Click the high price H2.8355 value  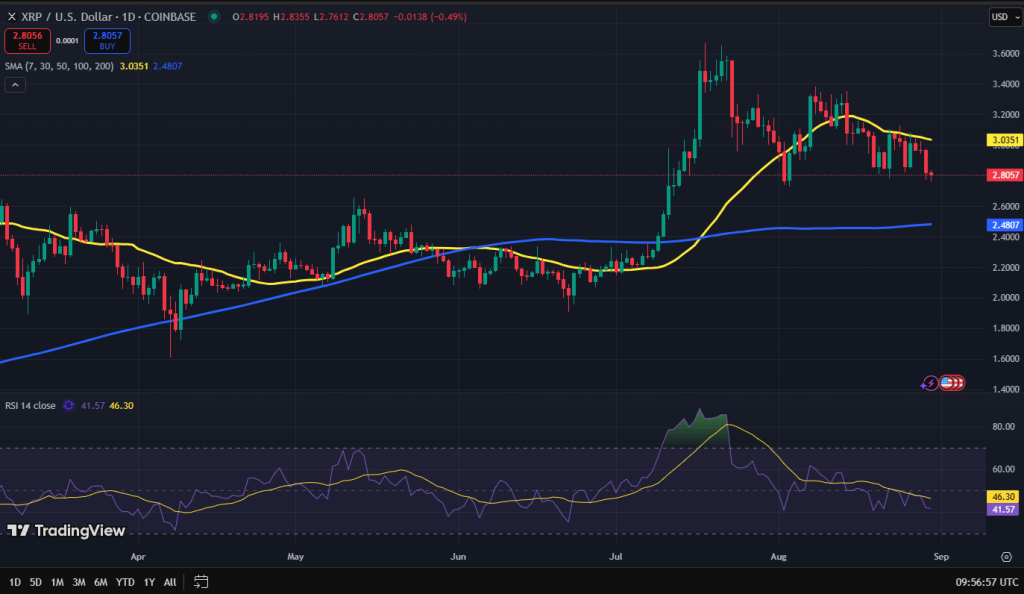click(x=291, y=17)
